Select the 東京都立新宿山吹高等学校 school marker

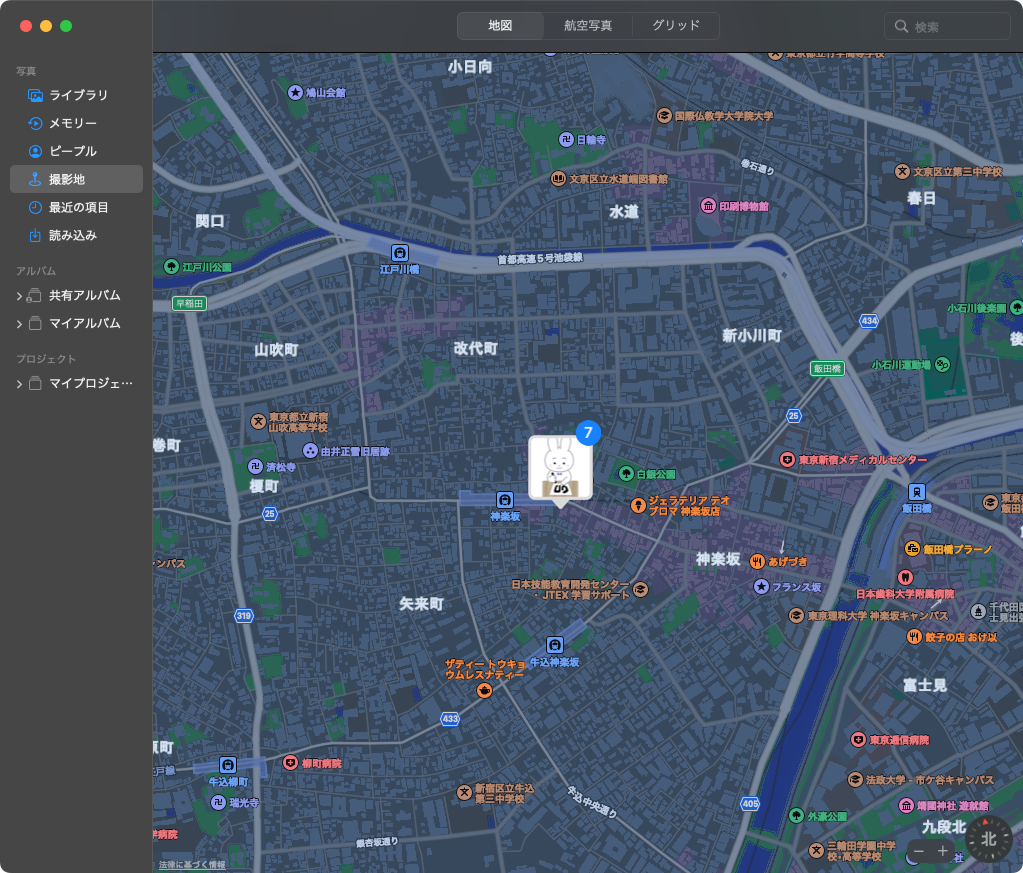[258, 421]
